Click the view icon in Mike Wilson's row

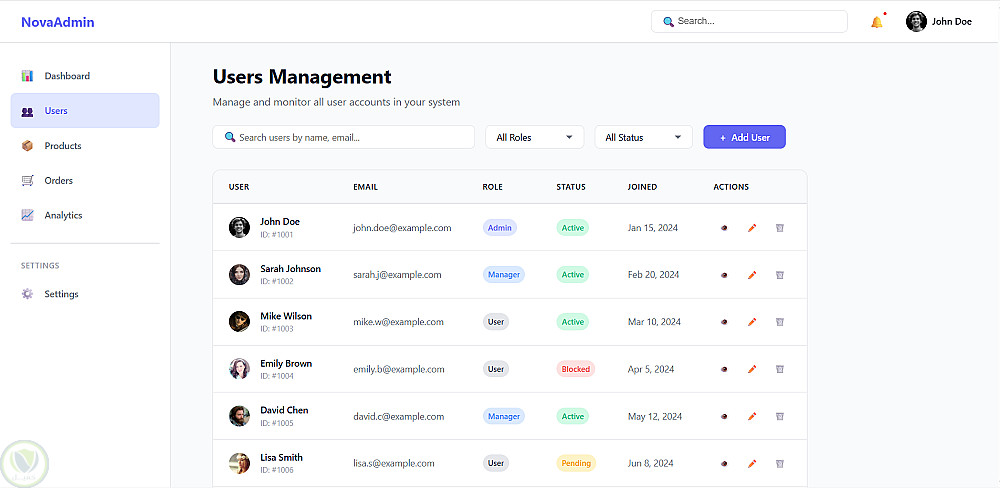724,322
